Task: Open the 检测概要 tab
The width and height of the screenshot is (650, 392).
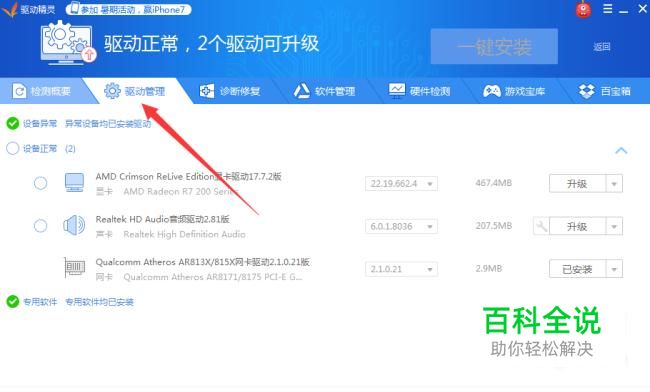Action: point(41,91)
